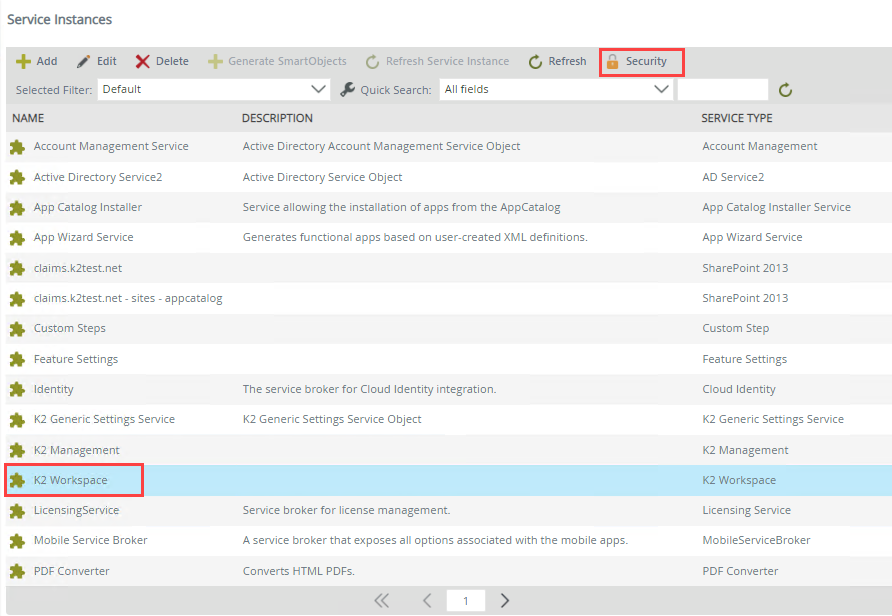
Task: Click the Feature Settings puzzle icon
Action: point(17,359)
